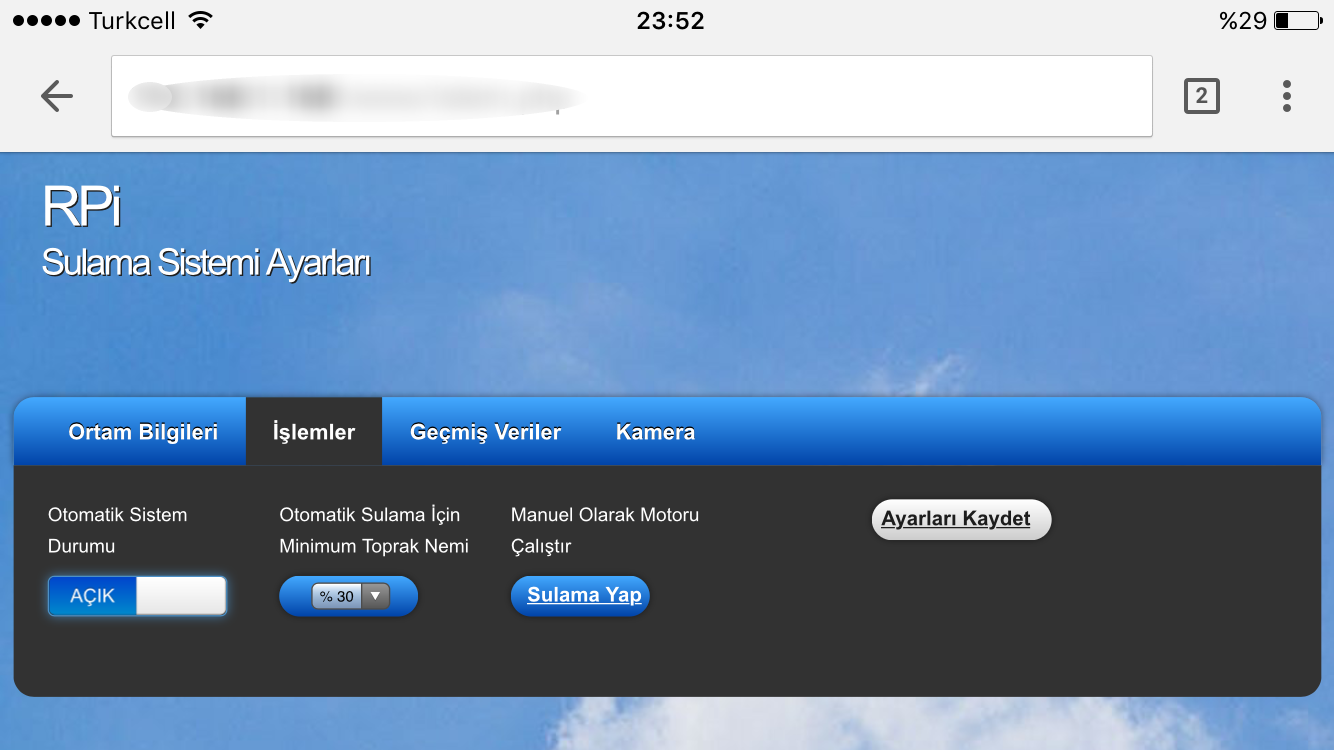Tap the battery icon in status bar

tap(1297, 21)
